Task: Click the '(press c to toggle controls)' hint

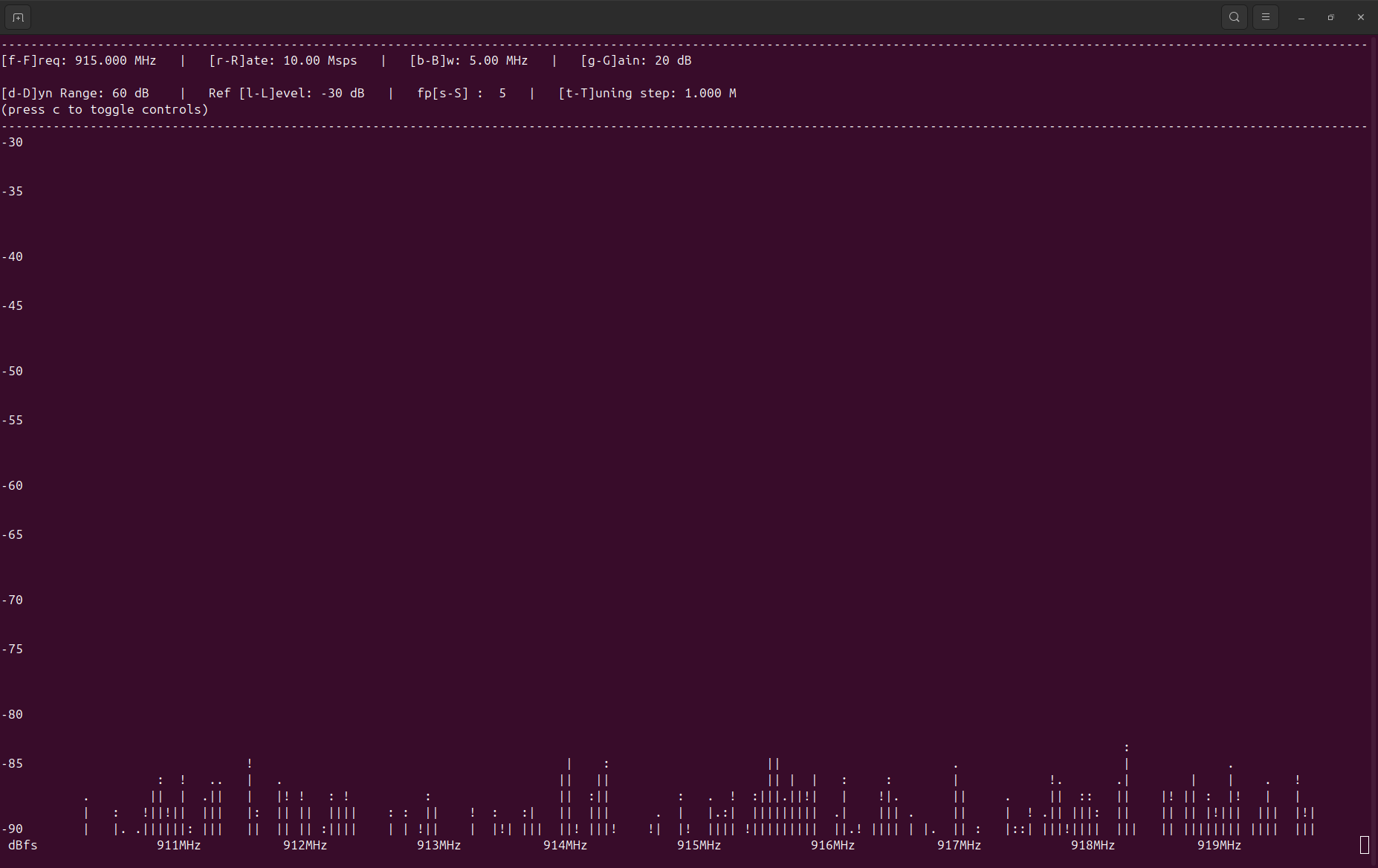Action: [x=105, y=109]
